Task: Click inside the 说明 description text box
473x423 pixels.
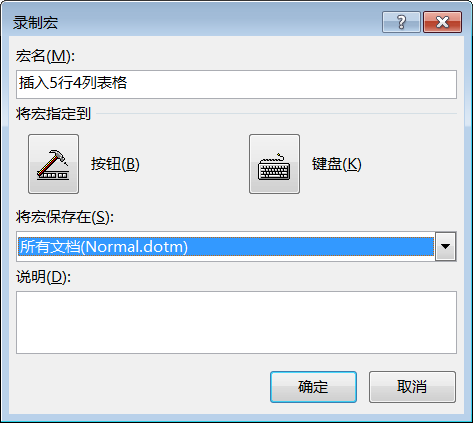Action: (x=236, y=322)
